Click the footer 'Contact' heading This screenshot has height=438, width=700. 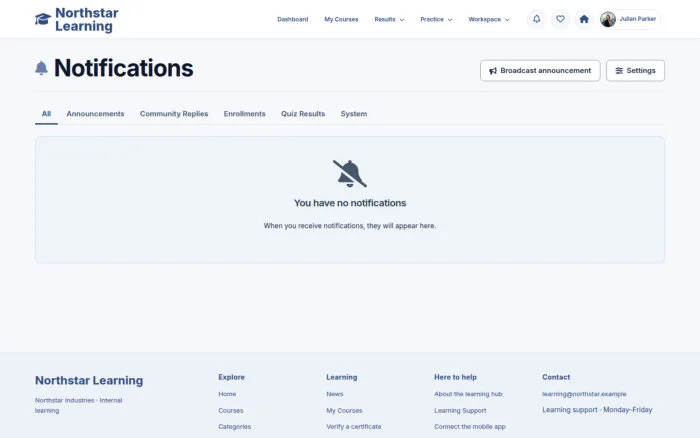click(556, 377)
